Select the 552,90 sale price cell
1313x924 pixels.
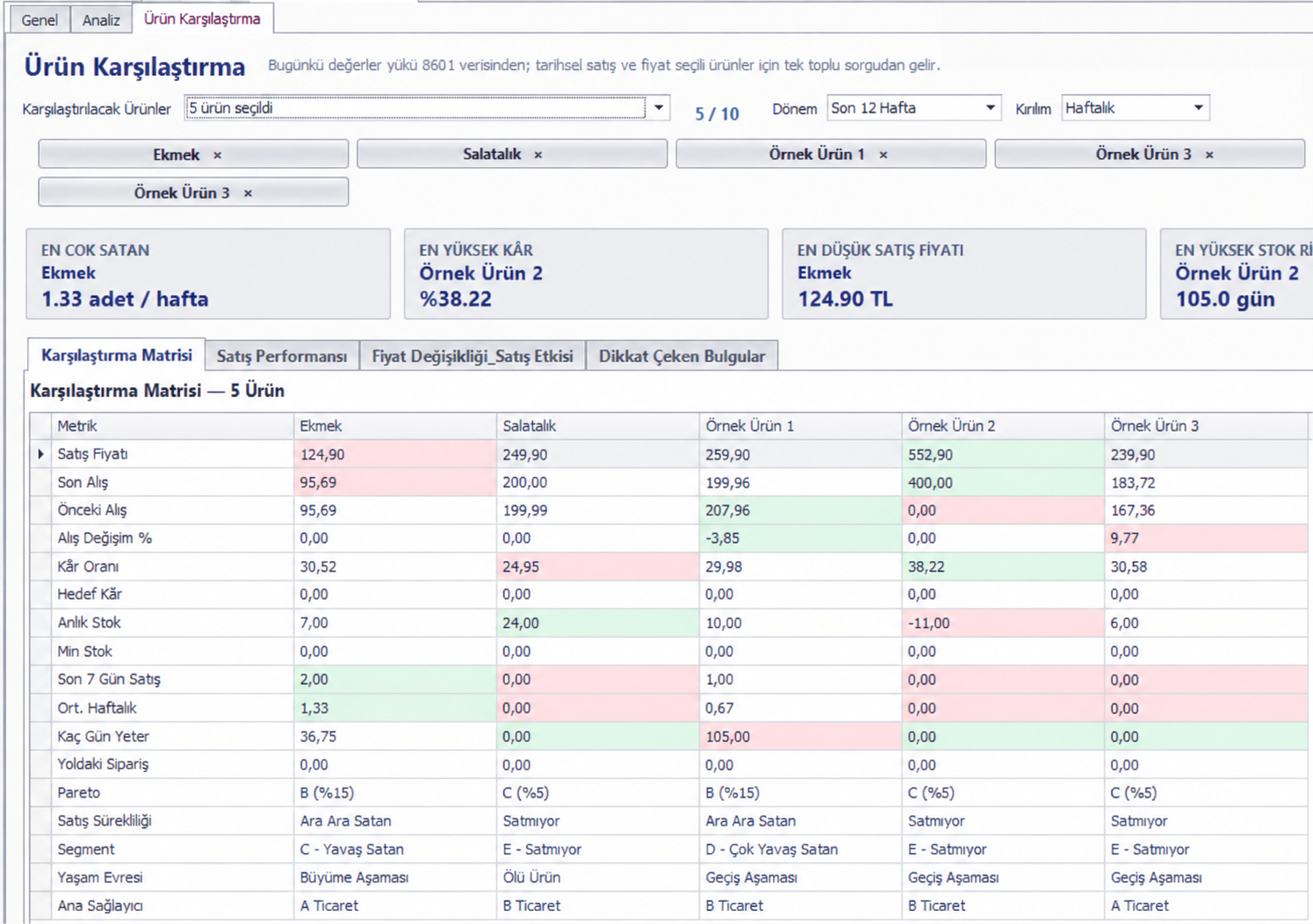point(1003,454)
